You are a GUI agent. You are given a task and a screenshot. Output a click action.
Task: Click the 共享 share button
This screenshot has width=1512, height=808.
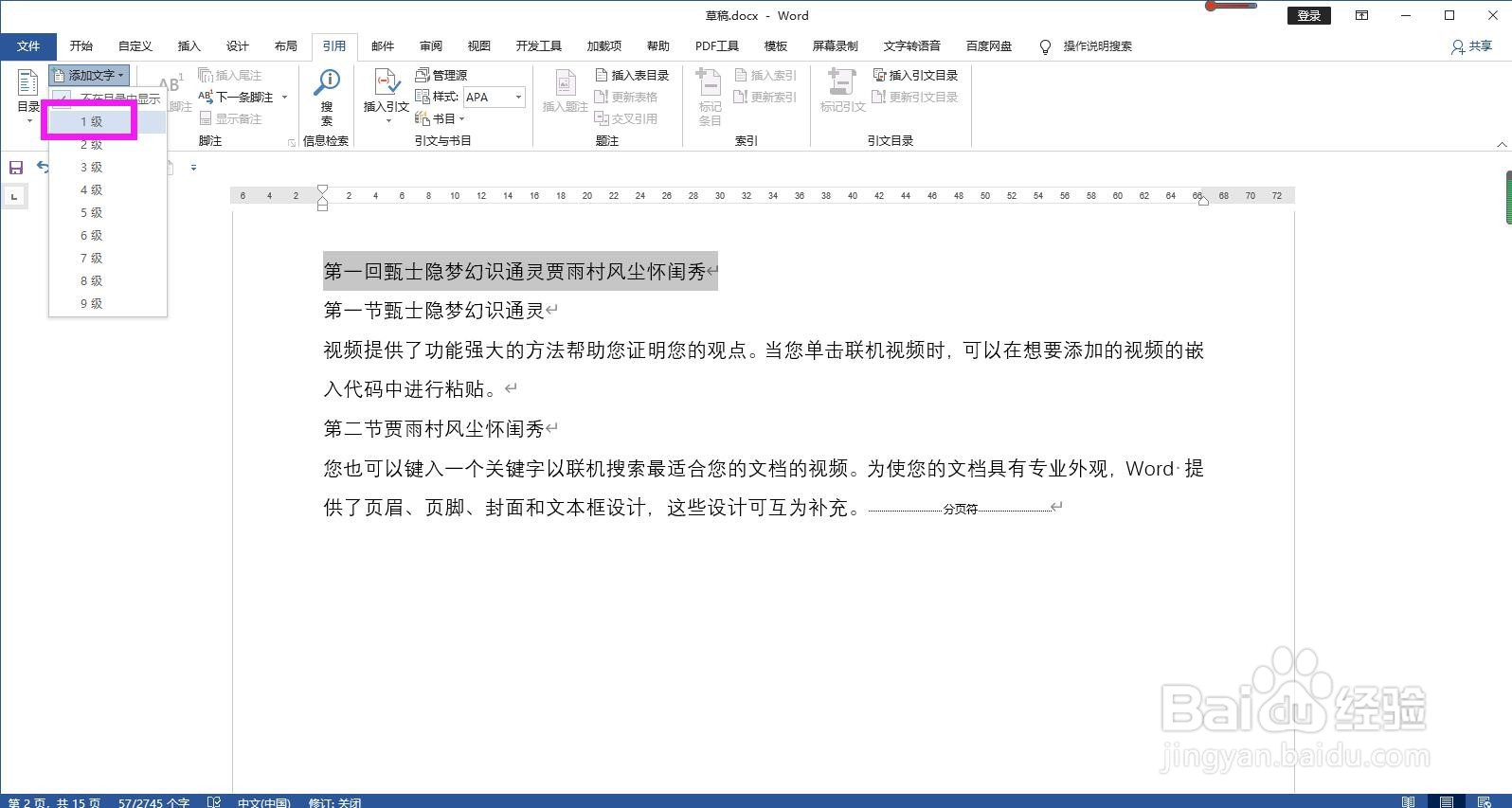point(1471,46)
